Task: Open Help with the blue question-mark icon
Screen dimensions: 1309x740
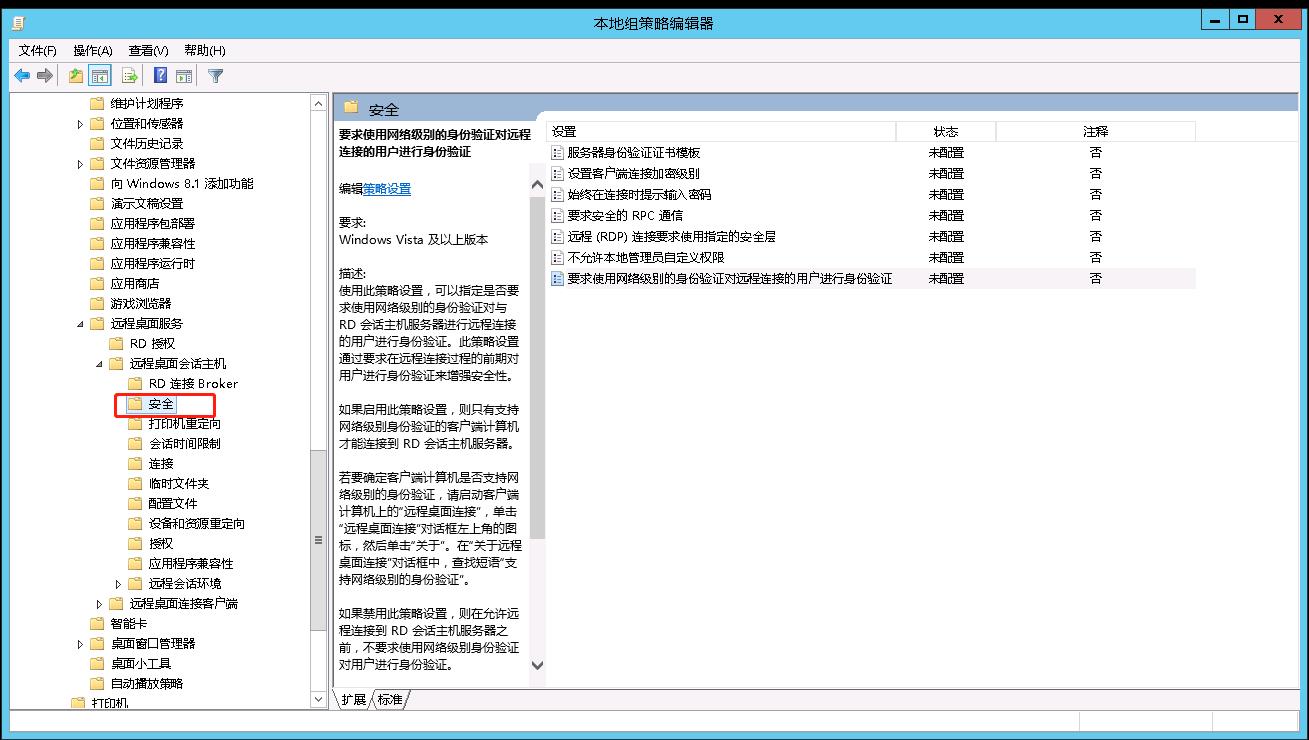Action: [160, 76]
